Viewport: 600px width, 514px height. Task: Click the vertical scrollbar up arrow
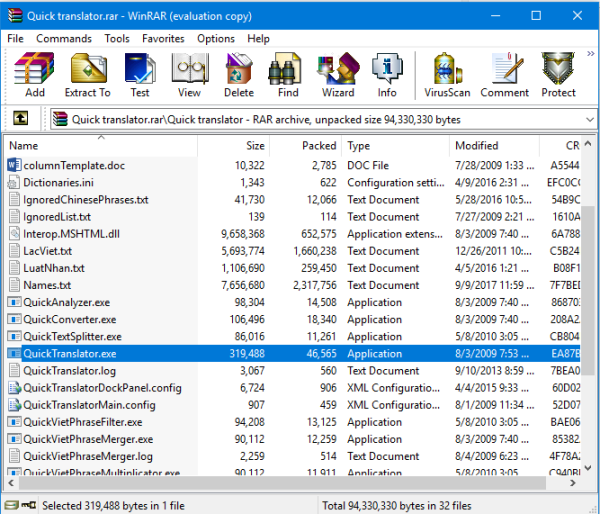tap(588, 144)
